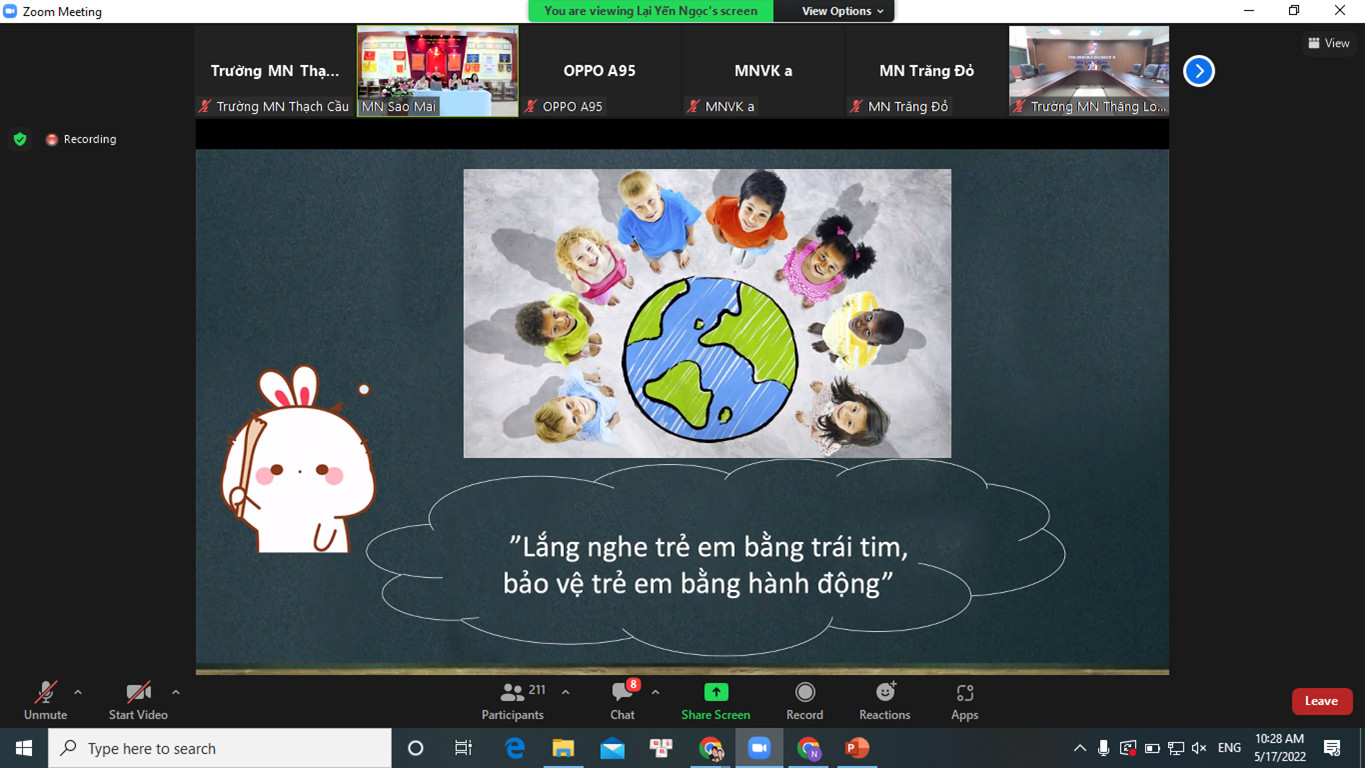The width and height of the screenshot is (1366, 768).
Task: Start Video with the camera toggle
Action: pos(138,700)
